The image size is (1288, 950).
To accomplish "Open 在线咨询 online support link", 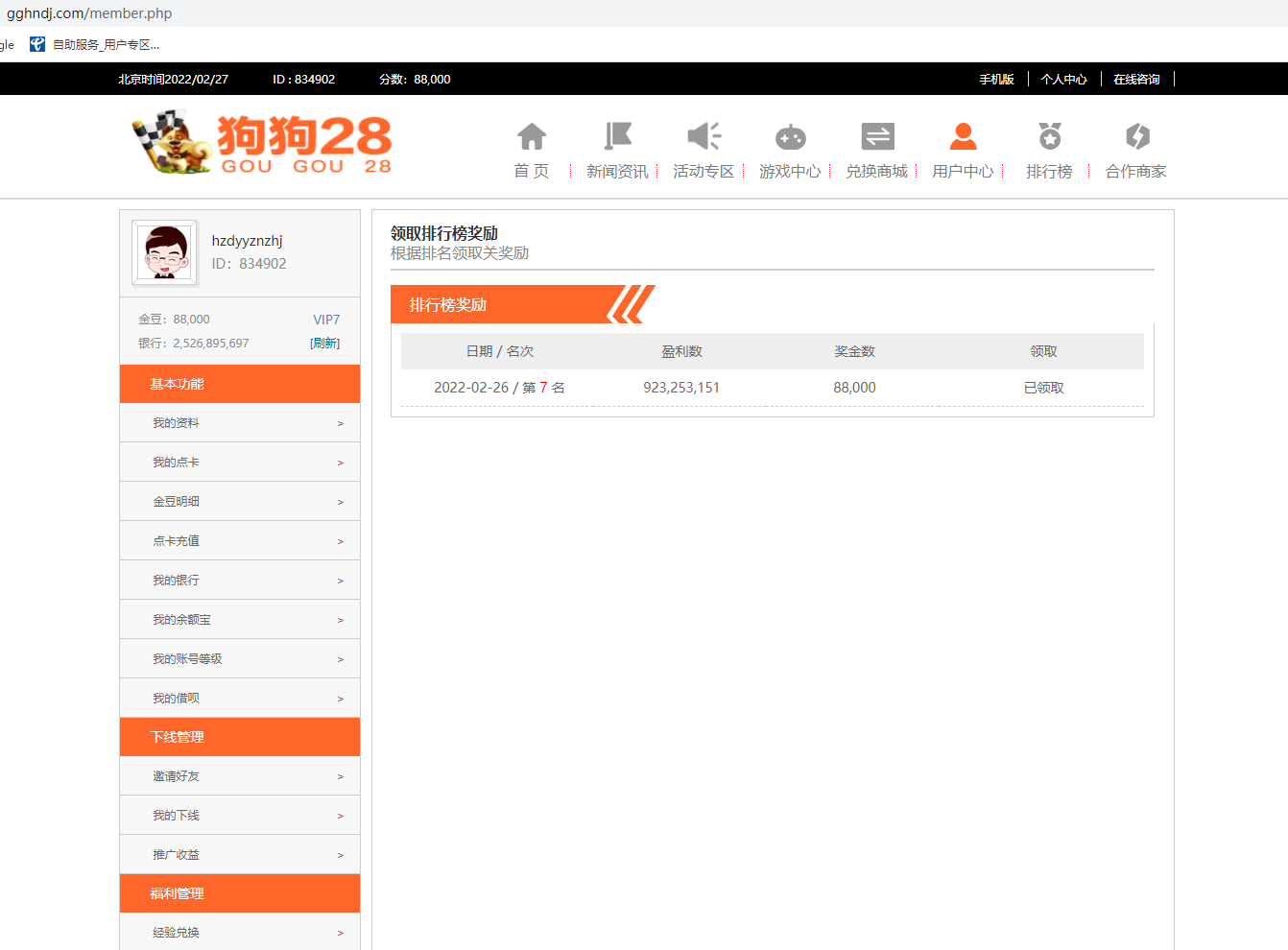I will [1136, 80].
